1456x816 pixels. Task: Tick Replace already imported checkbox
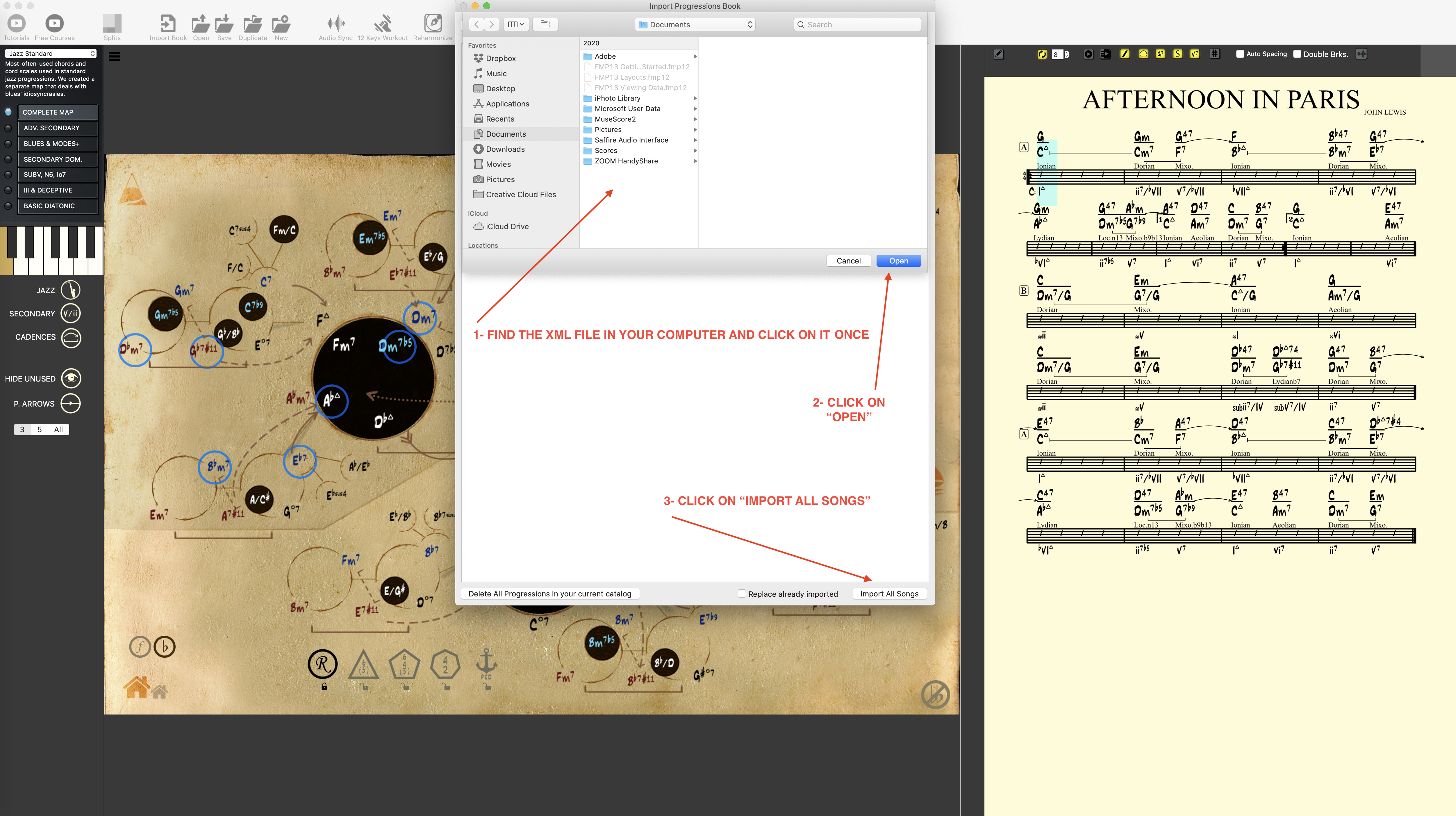742,594
